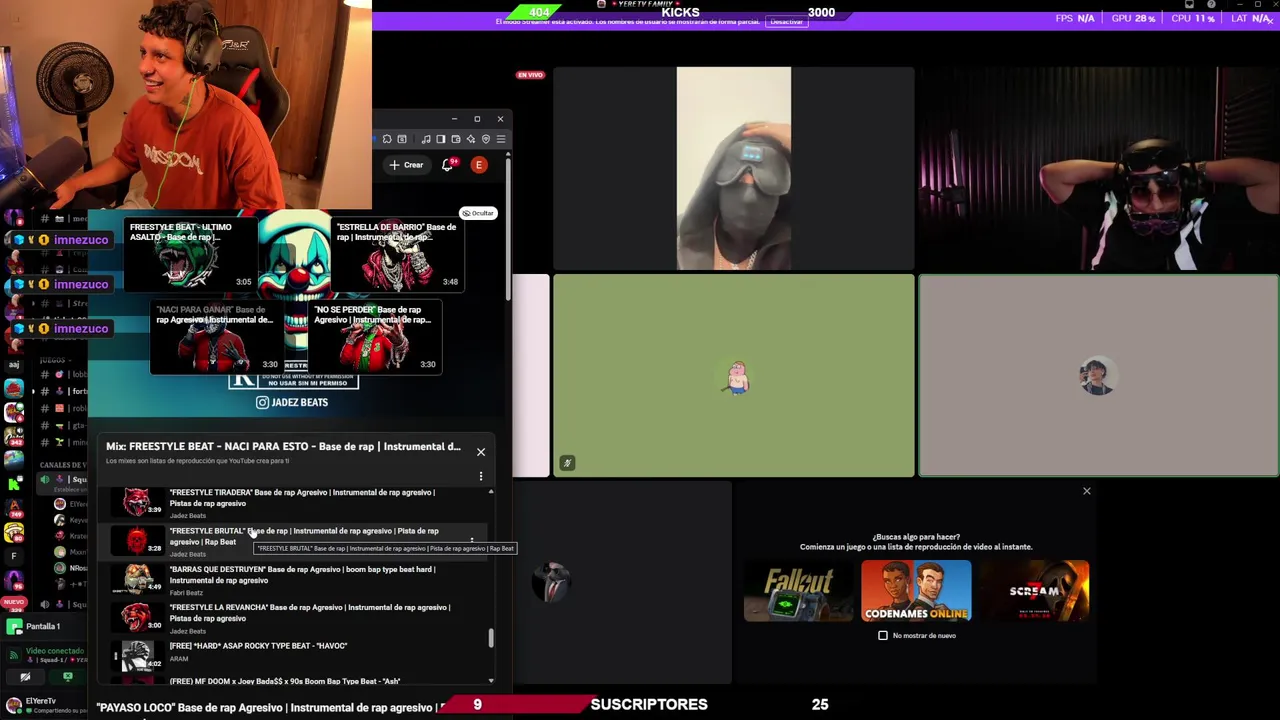The width and height of the screenshot is (1280, 720).
Task: Close the Mix playlist panel
Action: pyautogui.click(x=481, y=452)
